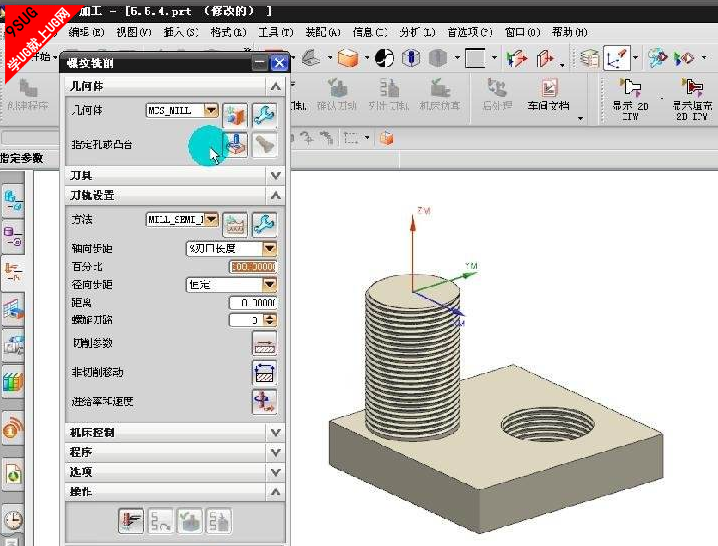Click the orange shaded cube icon

pos(348,58)
